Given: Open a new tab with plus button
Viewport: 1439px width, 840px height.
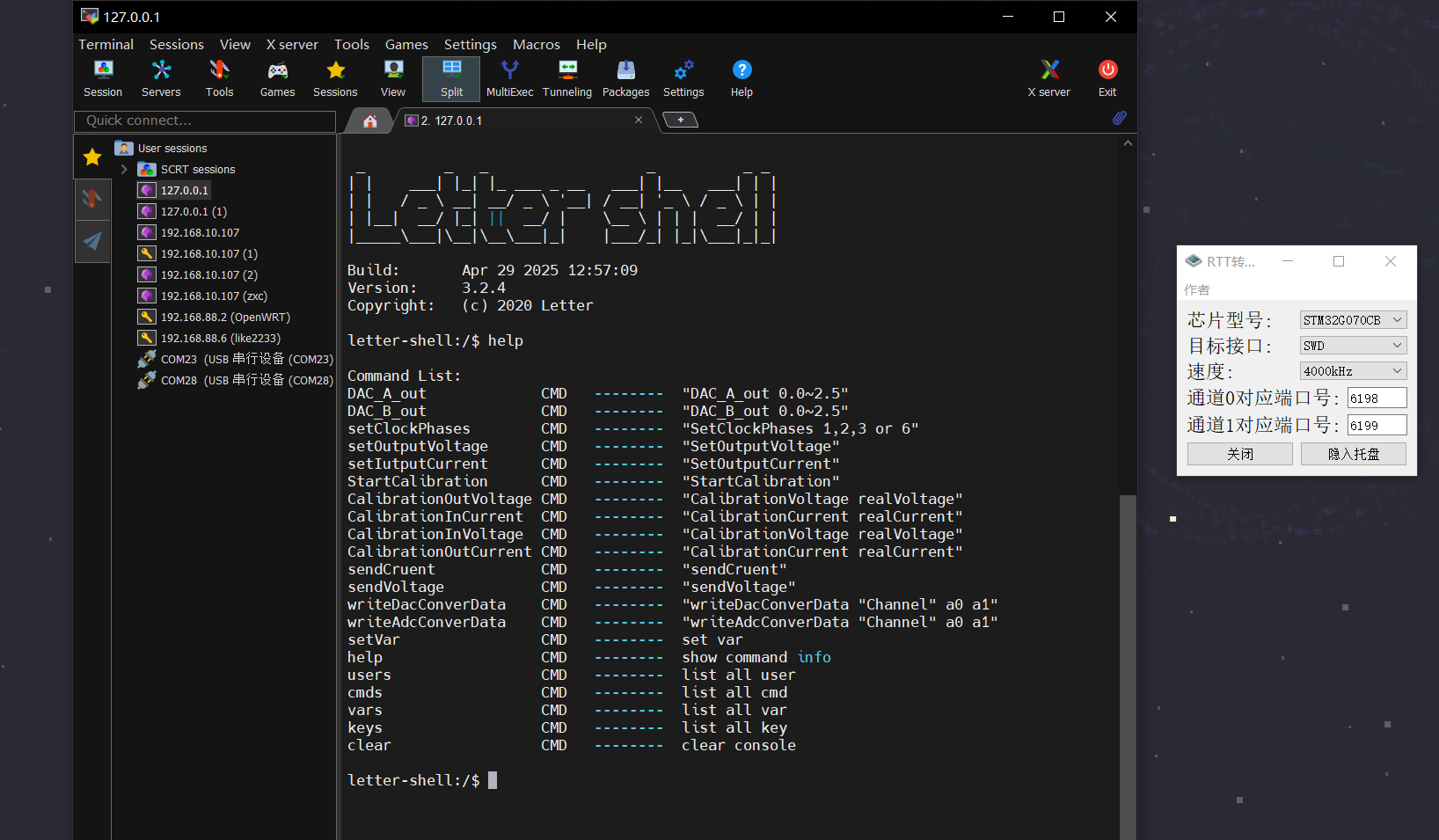Looking at the screenshot, I should (680, 120).
